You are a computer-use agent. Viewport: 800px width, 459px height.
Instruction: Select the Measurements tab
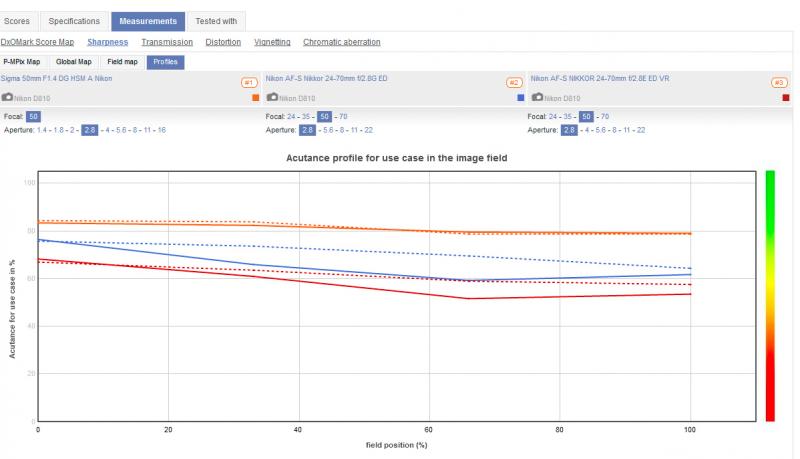pos(148,21)
